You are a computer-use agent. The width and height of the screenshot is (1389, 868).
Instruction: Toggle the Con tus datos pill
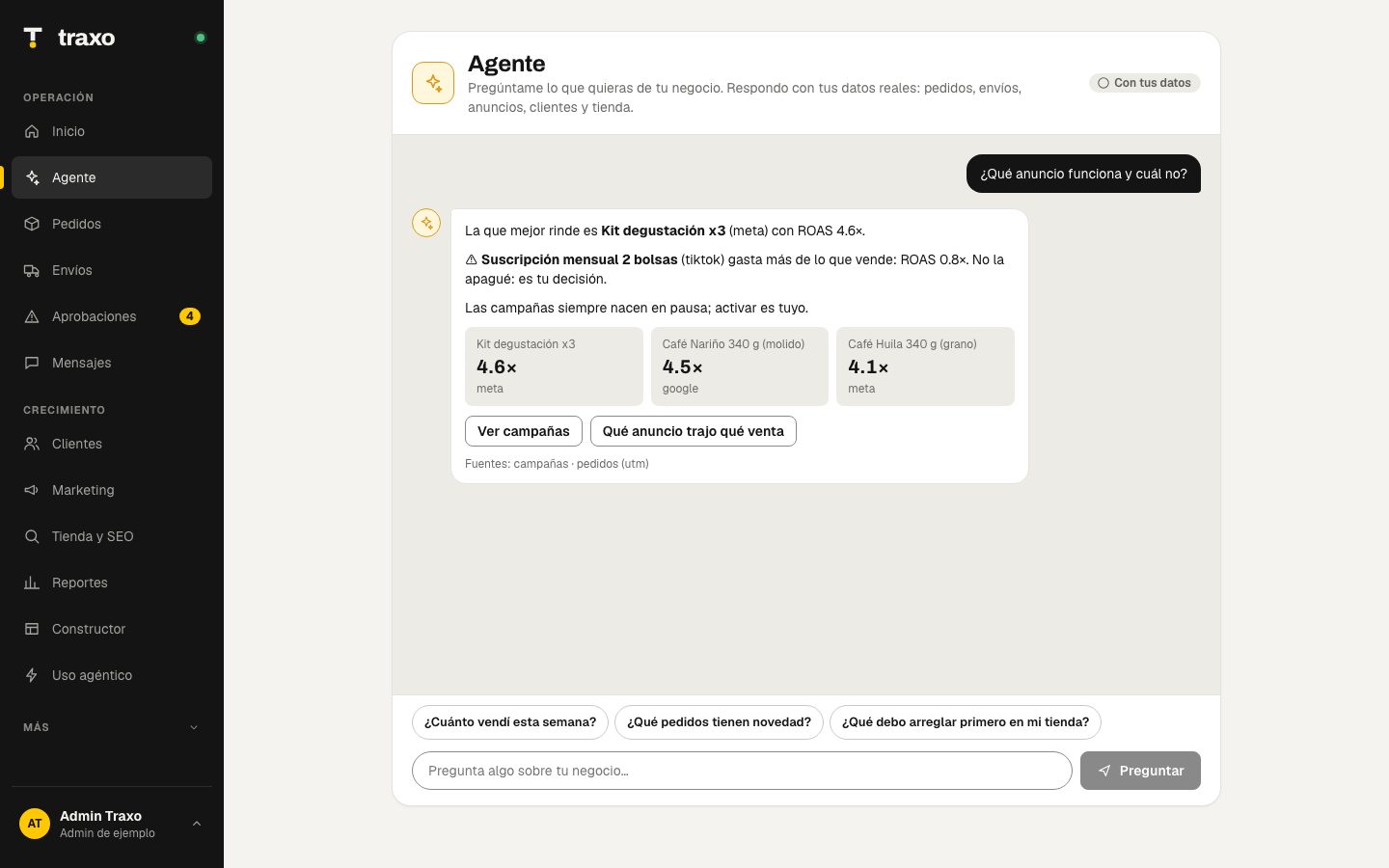(1145, 83)
